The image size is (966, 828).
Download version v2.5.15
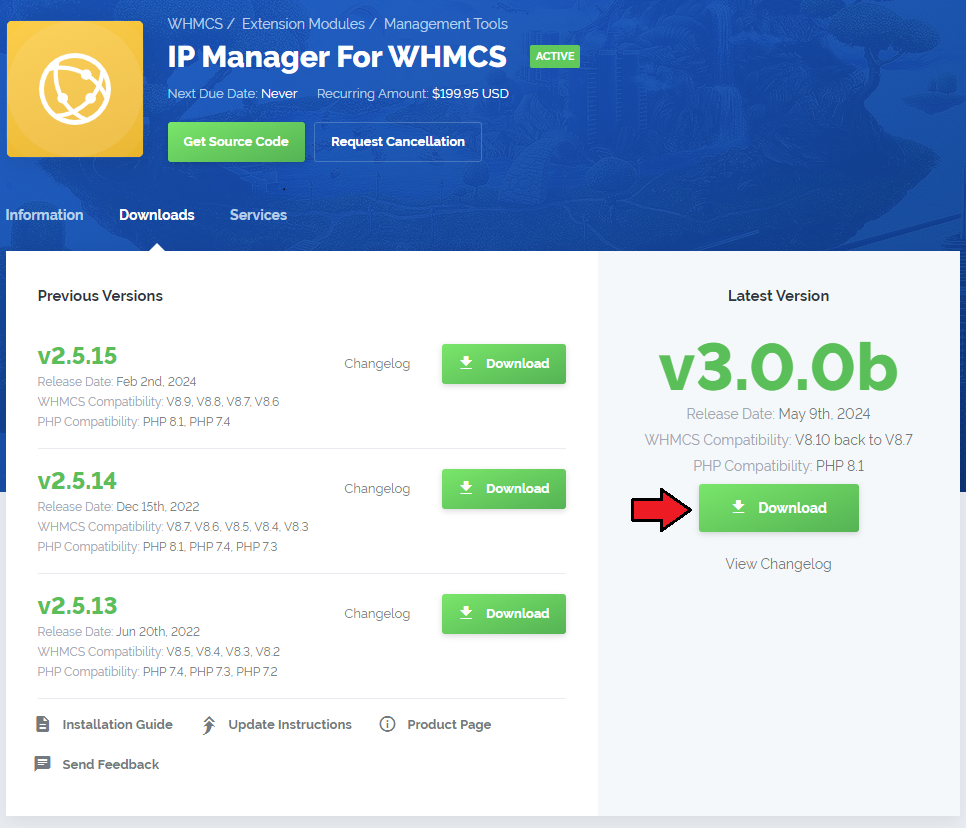click(504, 364)
